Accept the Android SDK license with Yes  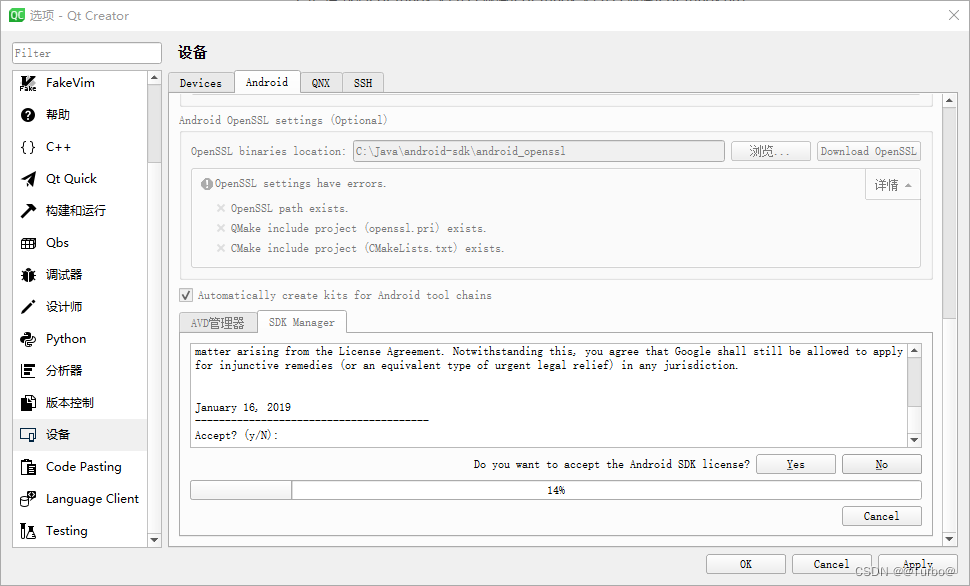796,464
